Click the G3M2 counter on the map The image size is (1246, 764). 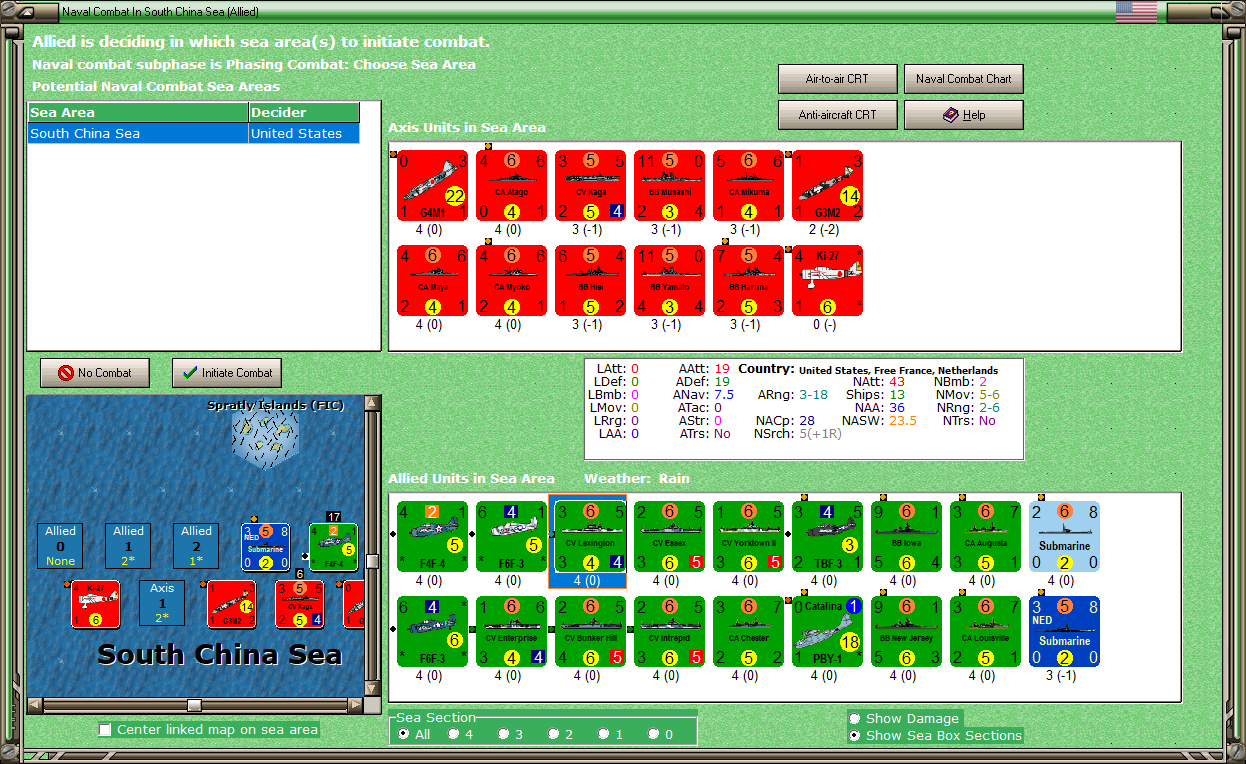(232, 604)
